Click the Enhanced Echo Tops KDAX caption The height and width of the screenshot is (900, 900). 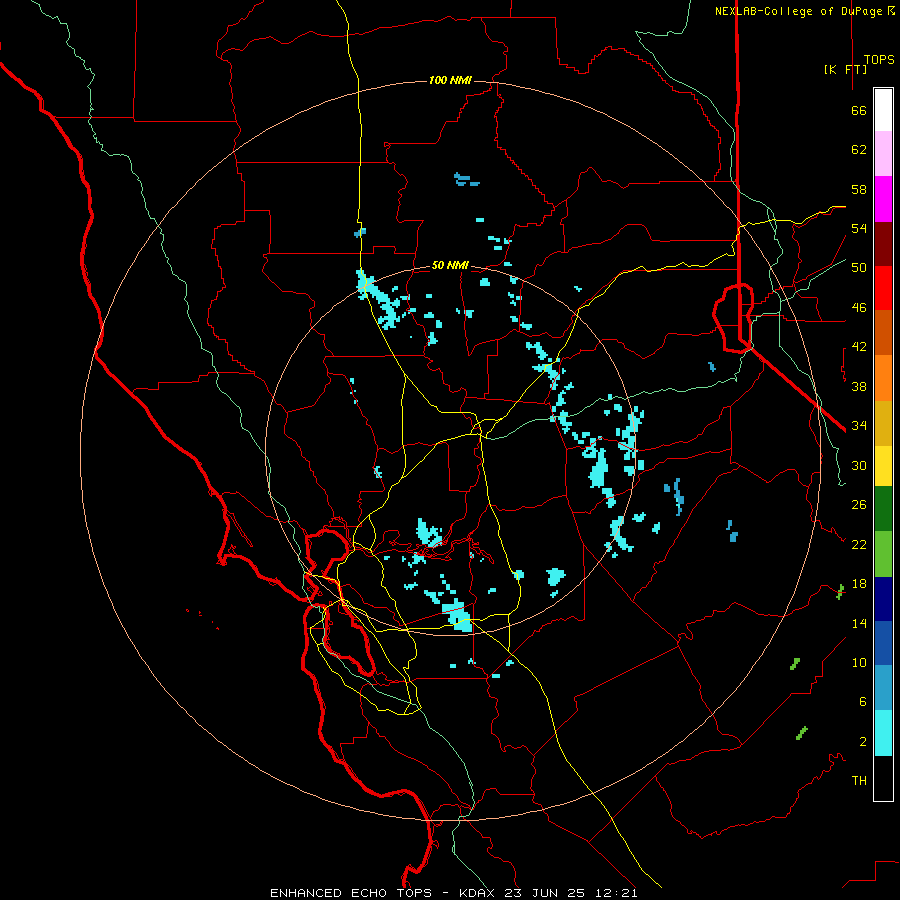click(x=453, y=893)
